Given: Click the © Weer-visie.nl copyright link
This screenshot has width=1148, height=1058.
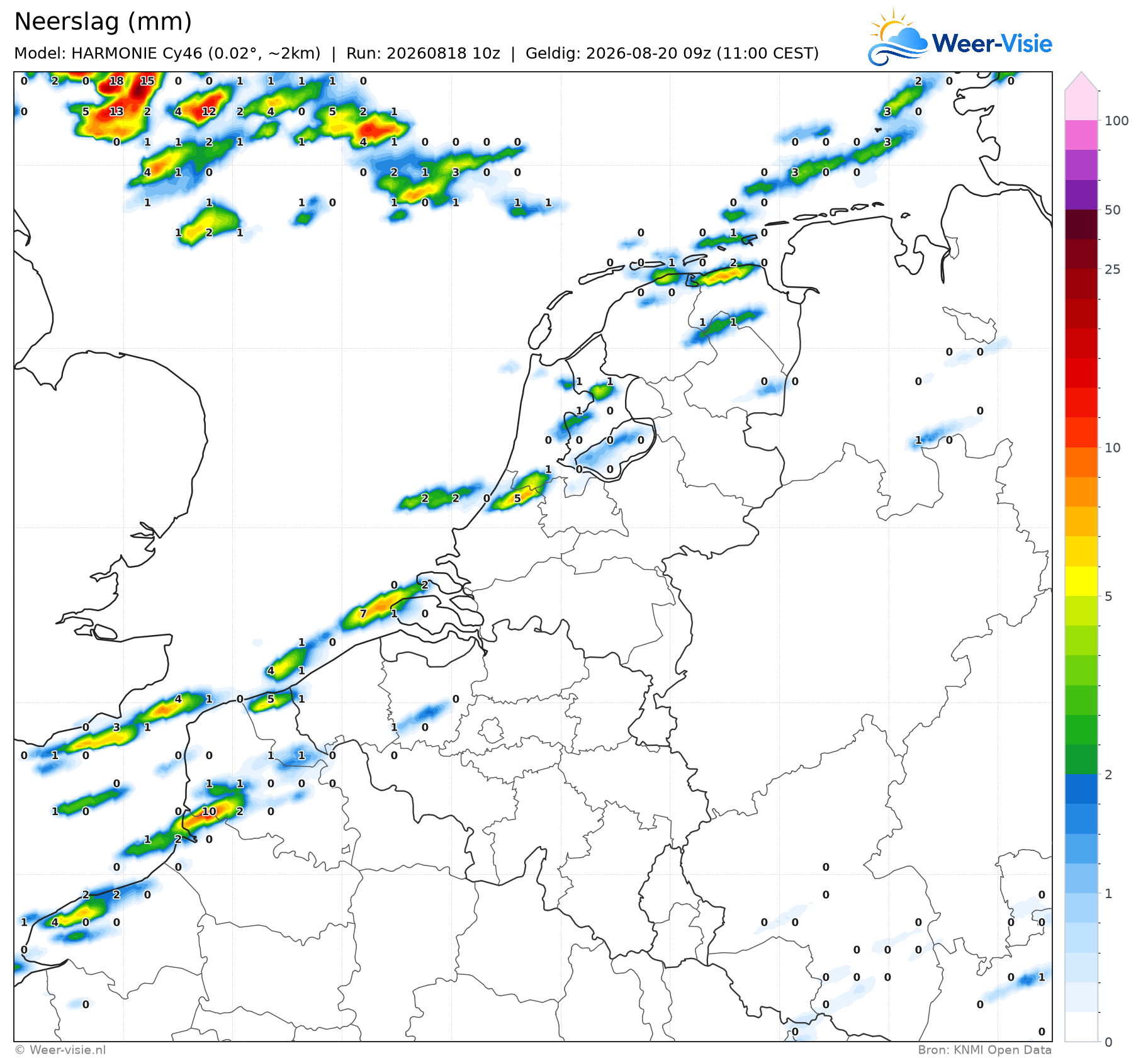Looking at the screenshot, I should [x=60, y=1049].
